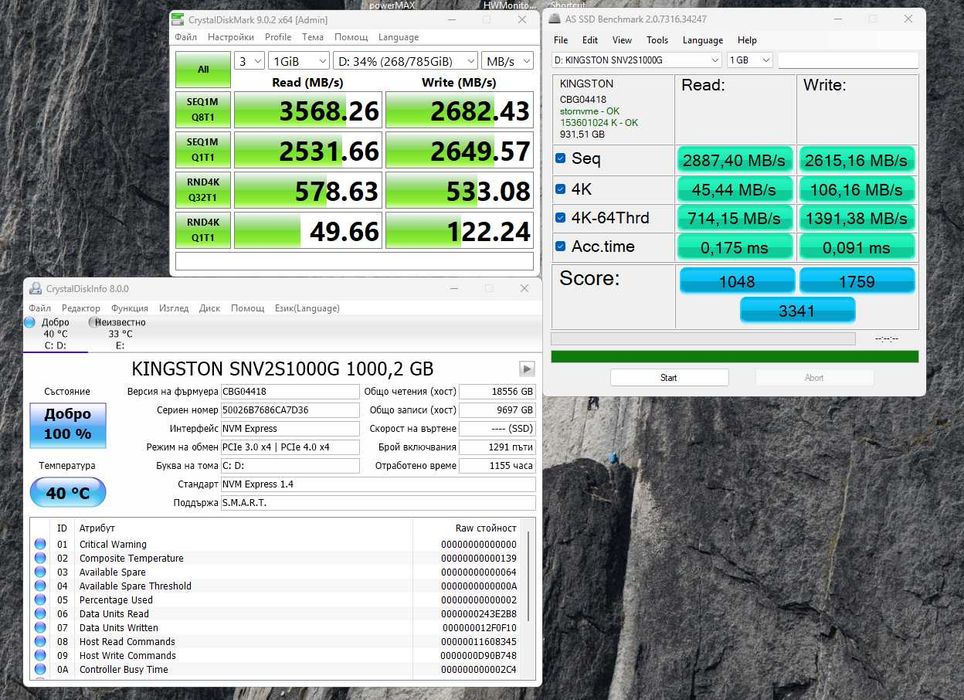
Task: Toggle the 4K test checkbox in AS SSD
Action: pyautogui.click(x=560, y=189)
